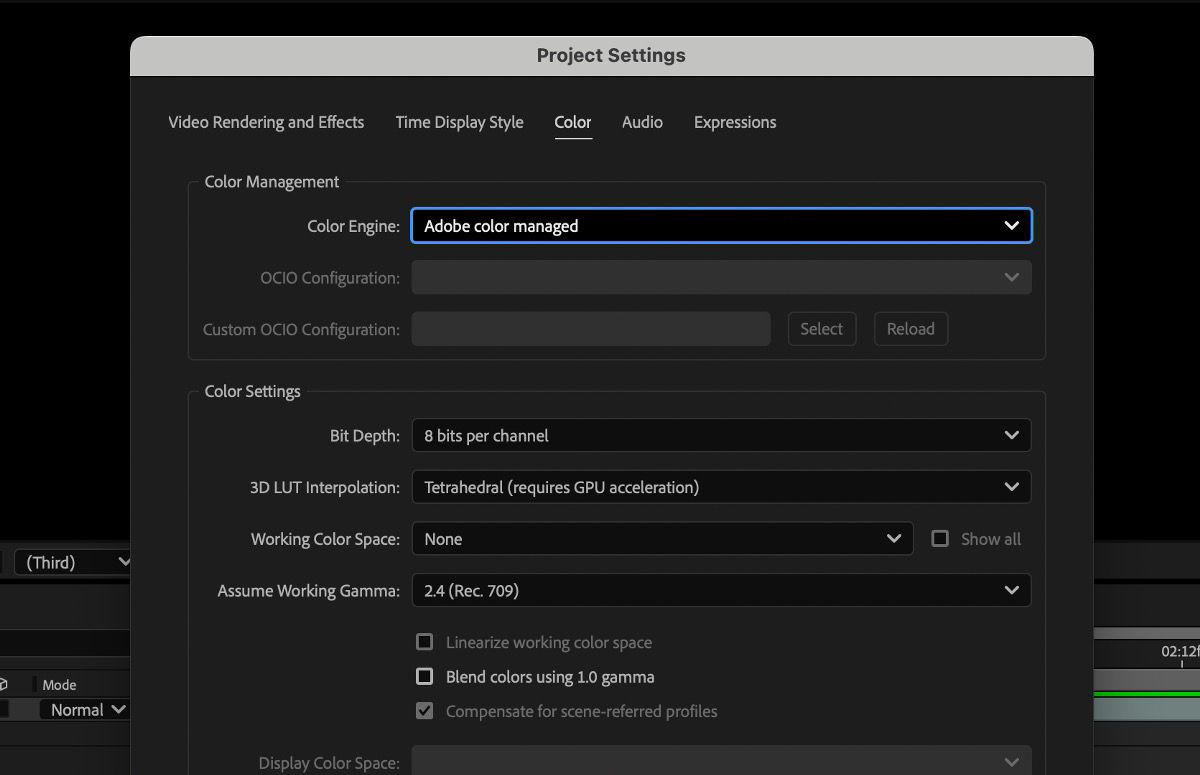Open the Bit Depth dropdown
The height and width of the screenshot is (775, 1200).
pos(721,435)
